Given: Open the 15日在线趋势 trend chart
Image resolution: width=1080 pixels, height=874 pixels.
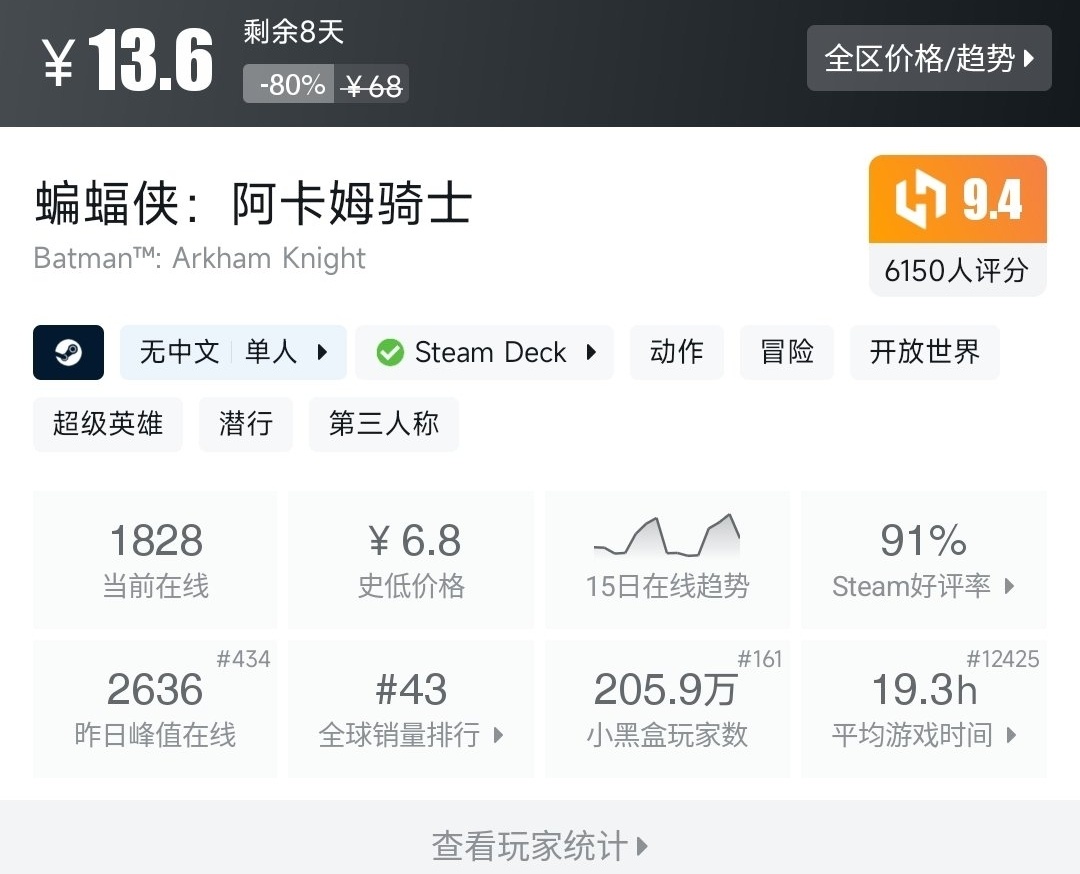Looking at the screenshot, I should [x=667, y=559].
